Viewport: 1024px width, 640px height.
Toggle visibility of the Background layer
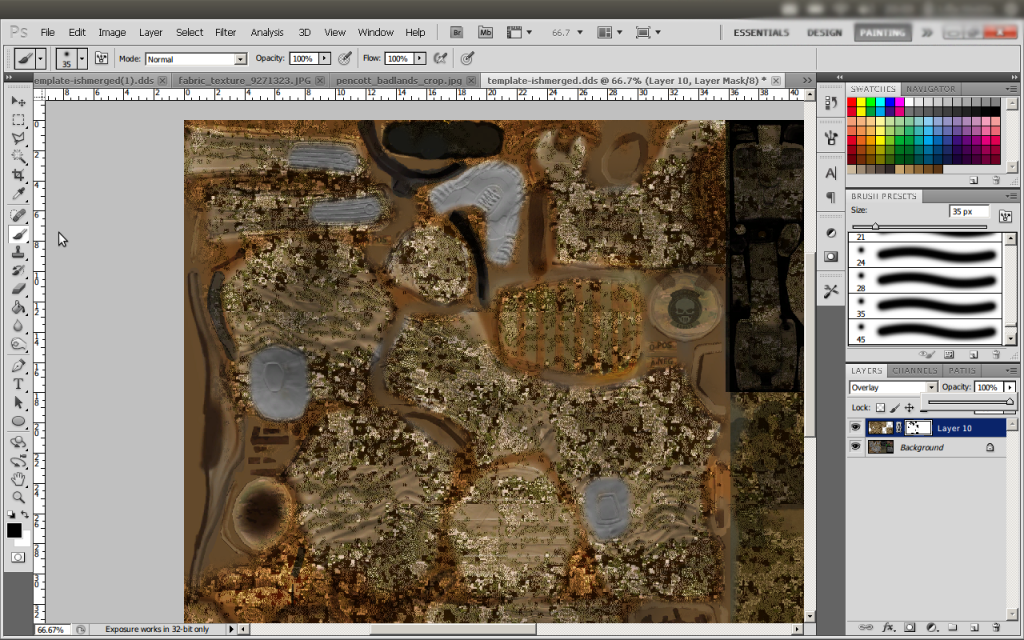(855, 447)
